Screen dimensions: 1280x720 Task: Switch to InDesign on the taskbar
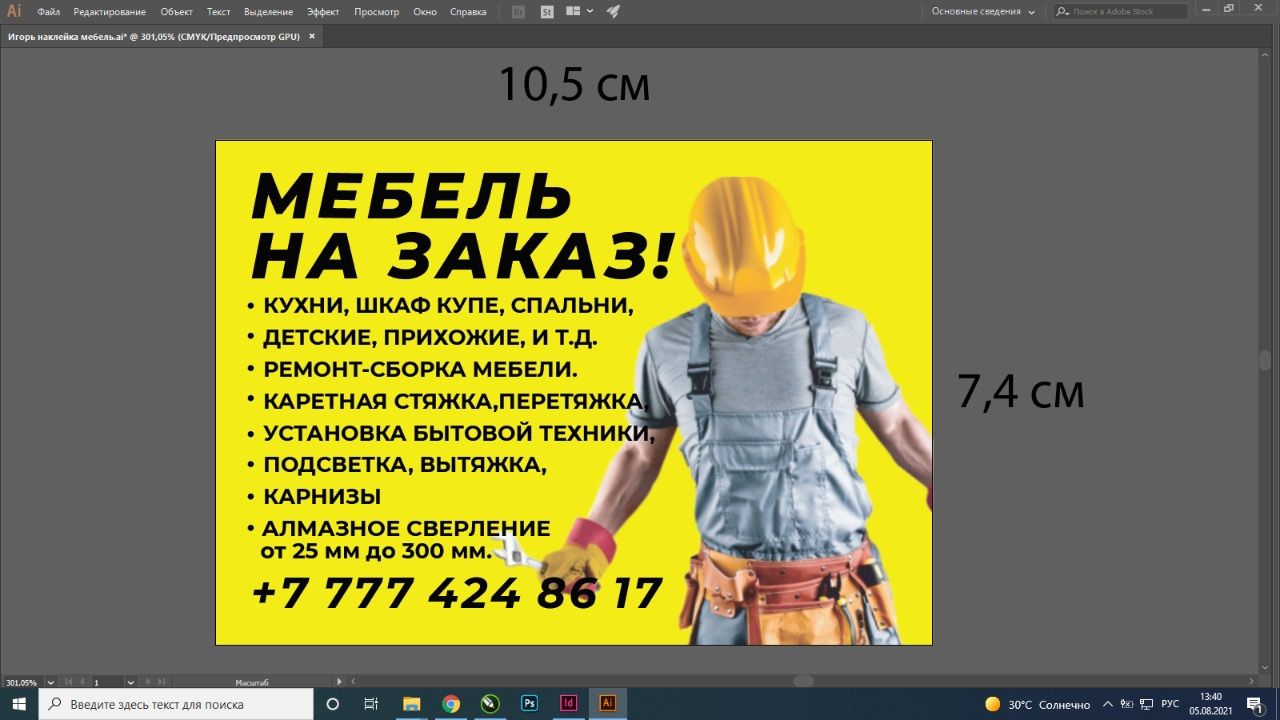[568, 704]
